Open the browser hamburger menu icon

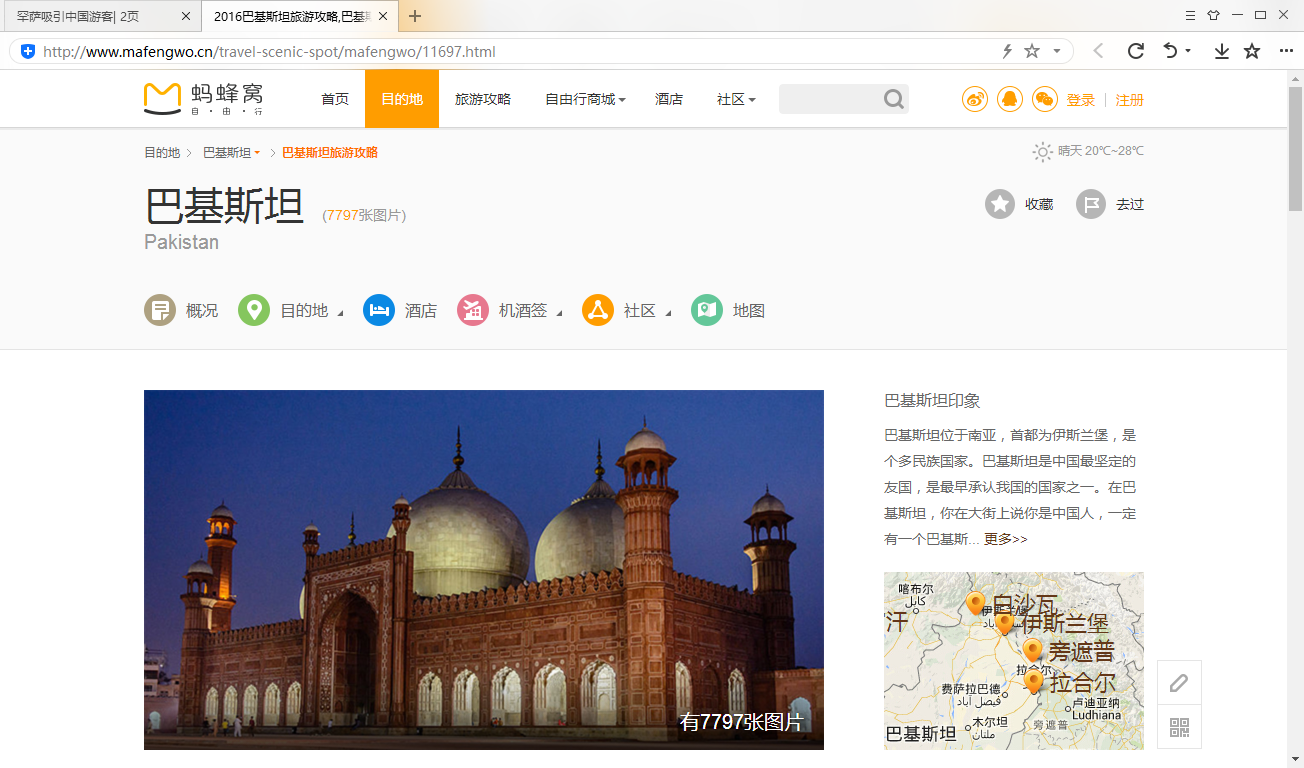tap(1190, 15)
